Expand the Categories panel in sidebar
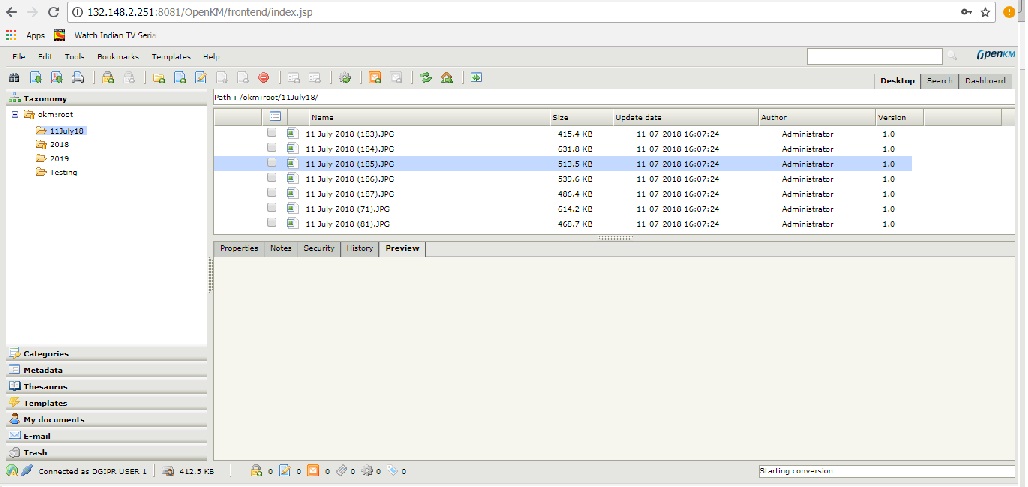 45,353
